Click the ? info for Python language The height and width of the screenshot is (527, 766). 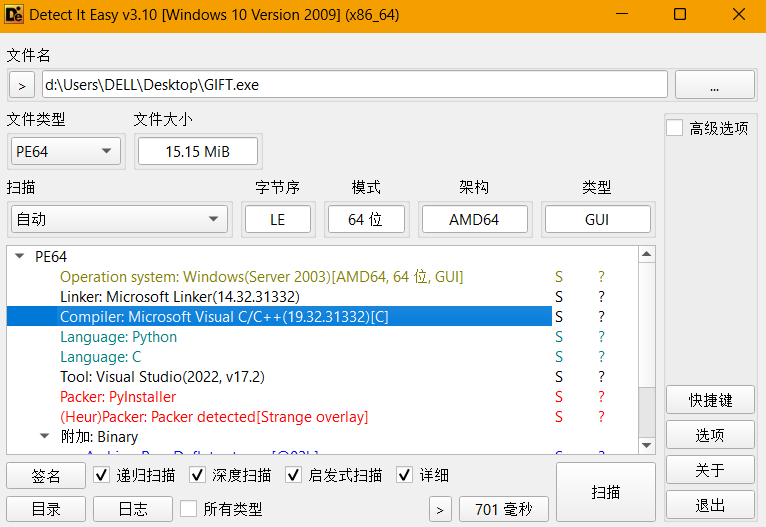click(601, 337)
